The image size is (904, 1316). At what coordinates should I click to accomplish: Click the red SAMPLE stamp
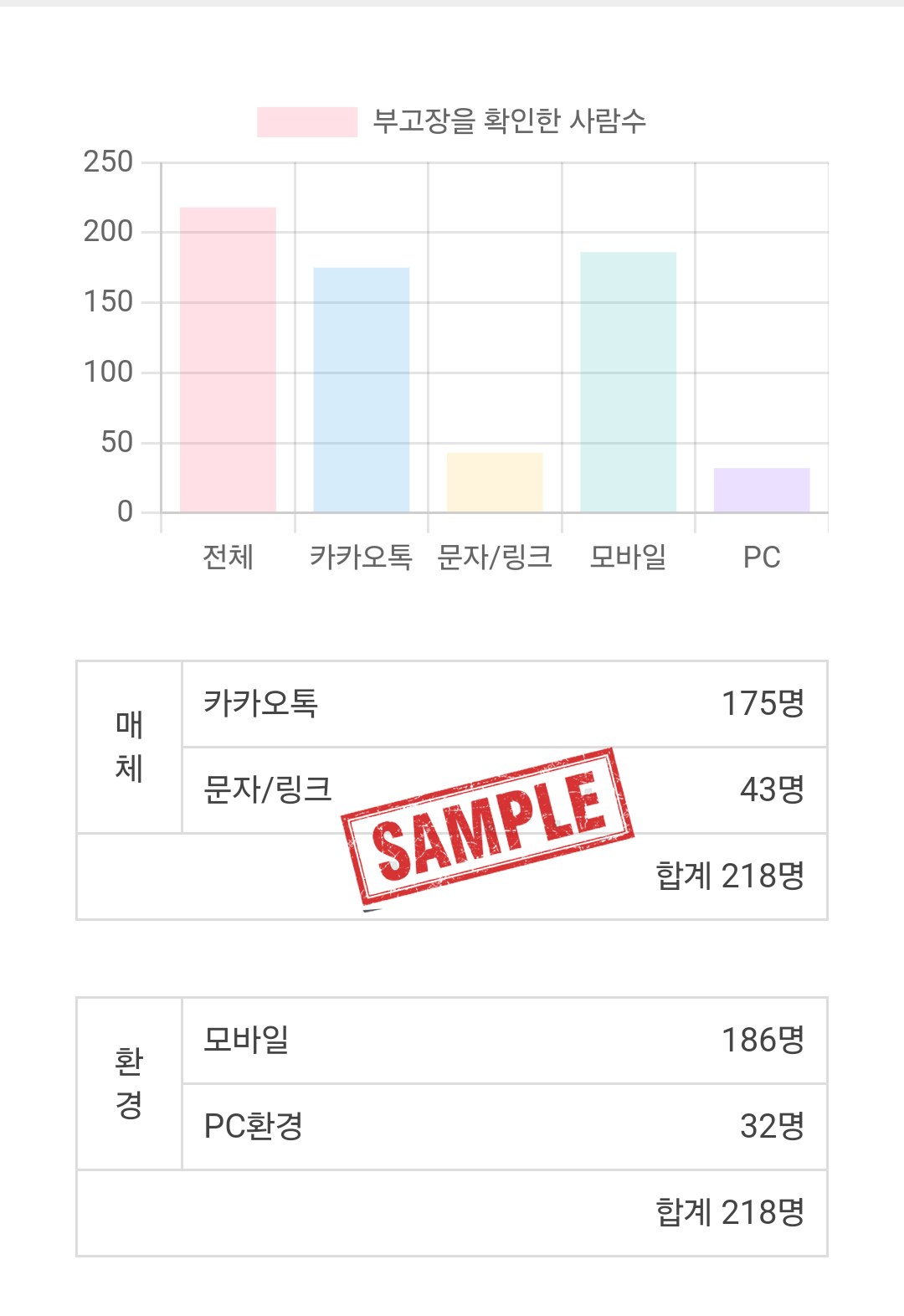pyautogui.click(x=487, y=827)
